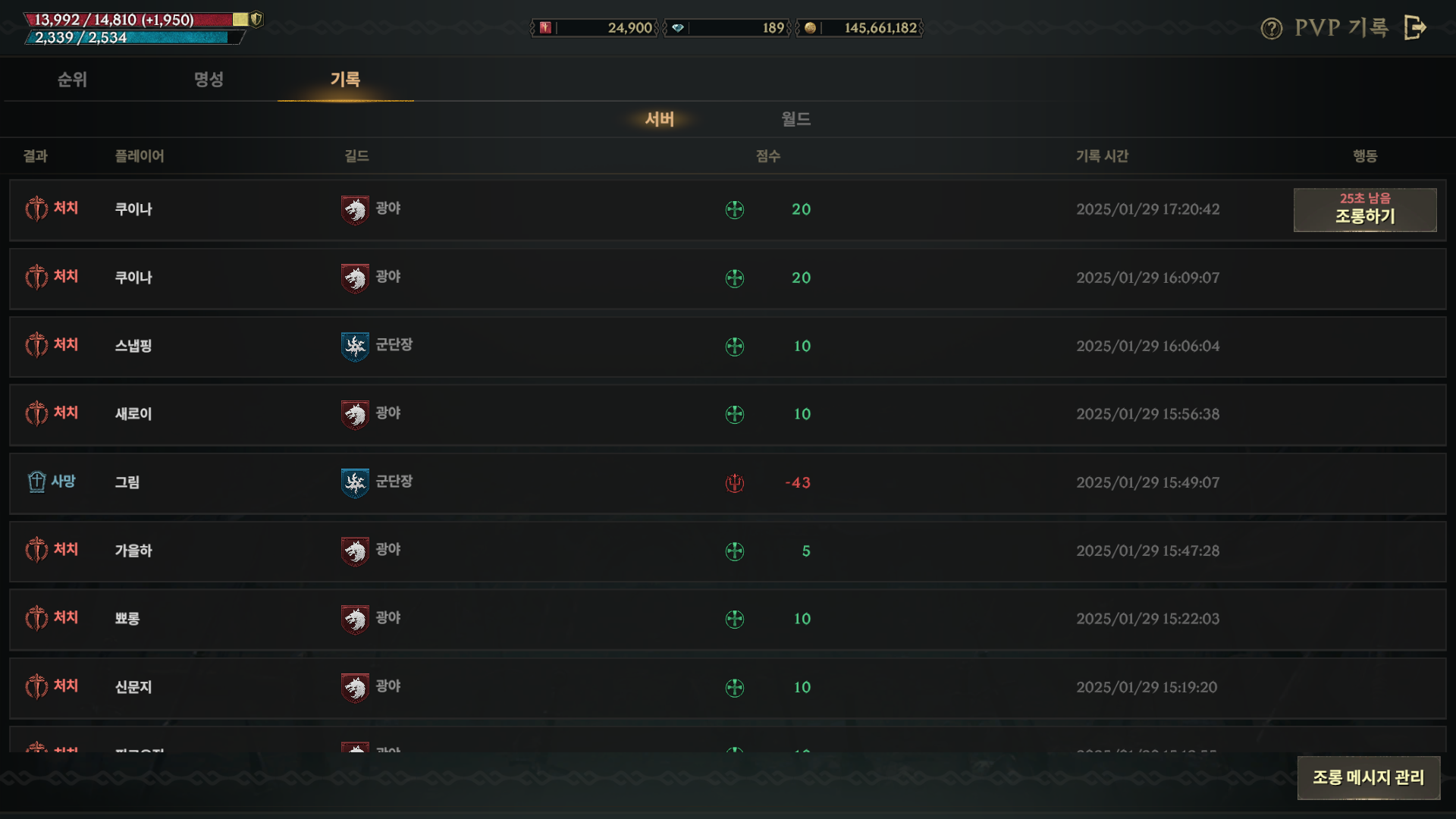Click the shield icon beside the health bar
The image size is (1456, 819).
[256, 19]
